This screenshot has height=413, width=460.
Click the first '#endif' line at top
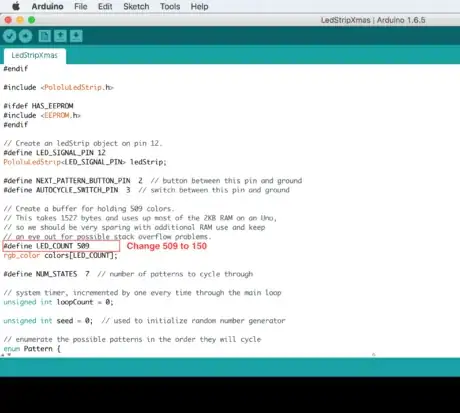click(16, 69)
